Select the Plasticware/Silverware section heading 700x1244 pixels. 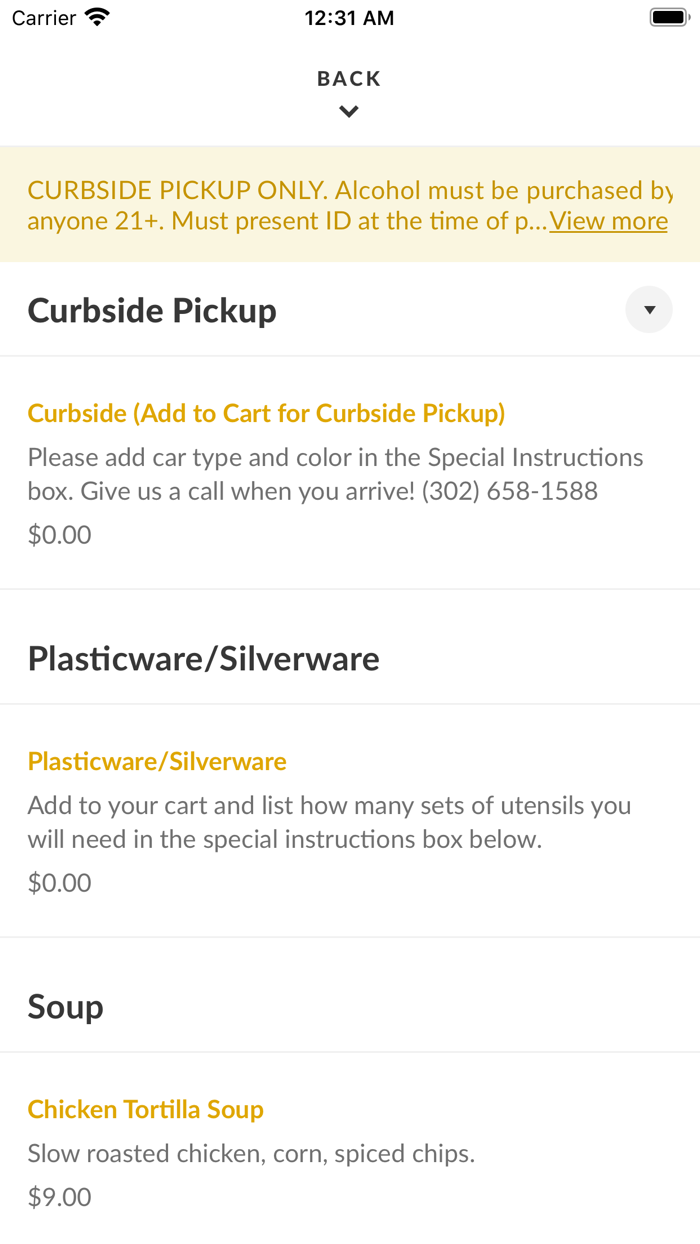203,658
